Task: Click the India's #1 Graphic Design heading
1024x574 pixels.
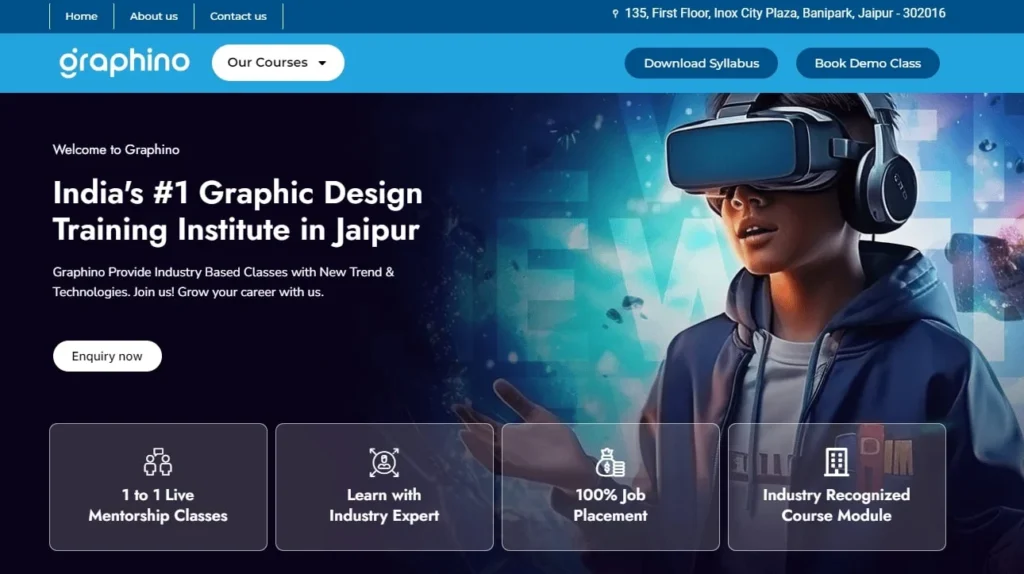Action: click(x=238, y=212)
